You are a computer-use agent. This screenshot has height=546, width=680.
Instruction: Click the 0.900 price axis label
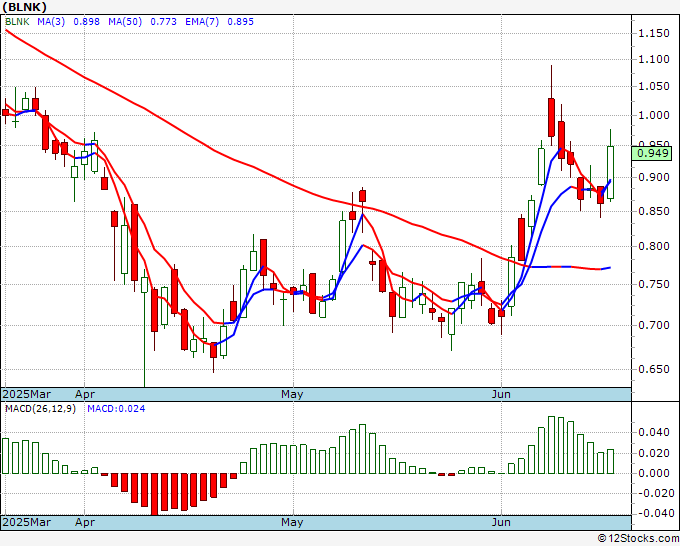[x=654, y=177]
